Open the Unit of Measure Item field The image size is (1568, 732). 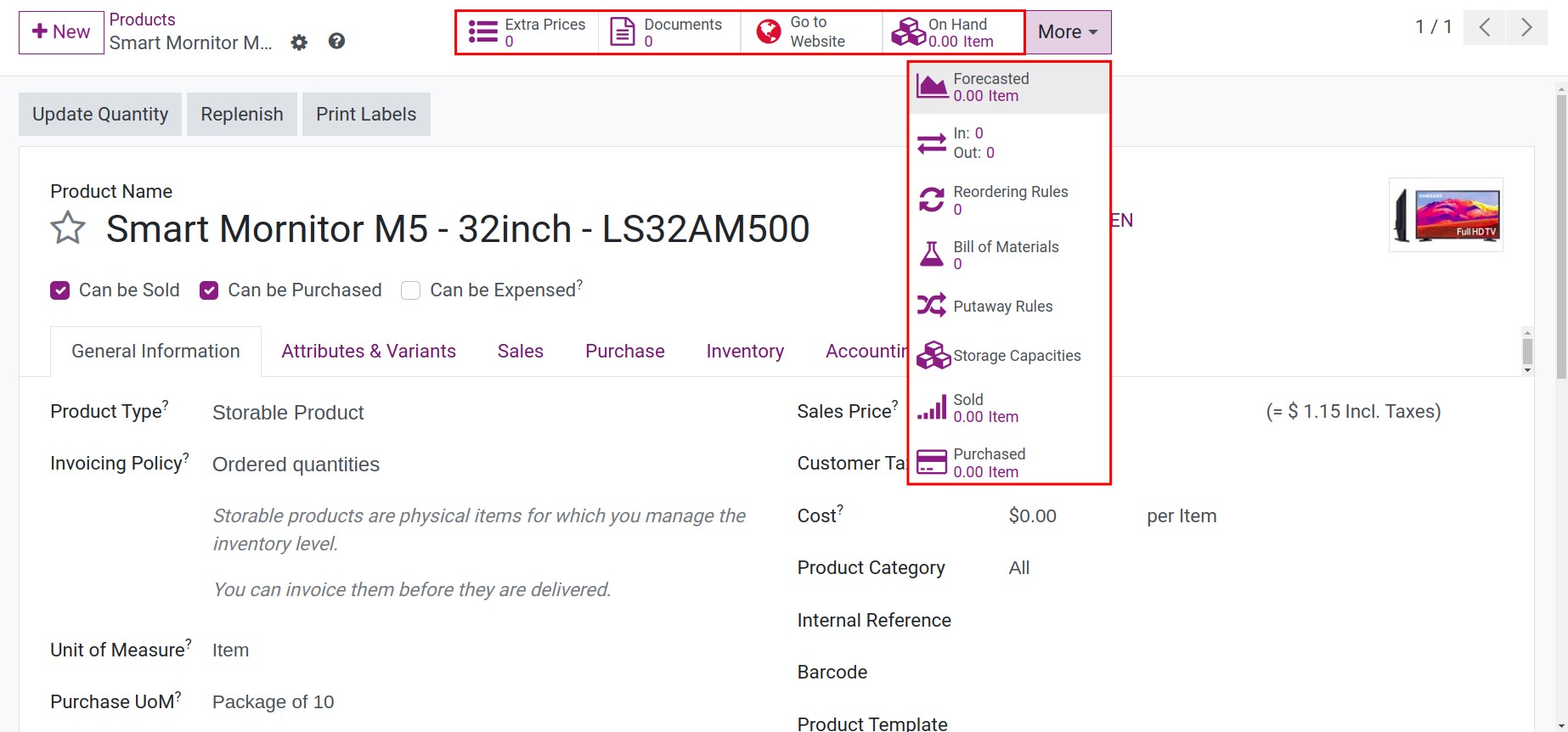pyautogui.click(x=230, y=650)
